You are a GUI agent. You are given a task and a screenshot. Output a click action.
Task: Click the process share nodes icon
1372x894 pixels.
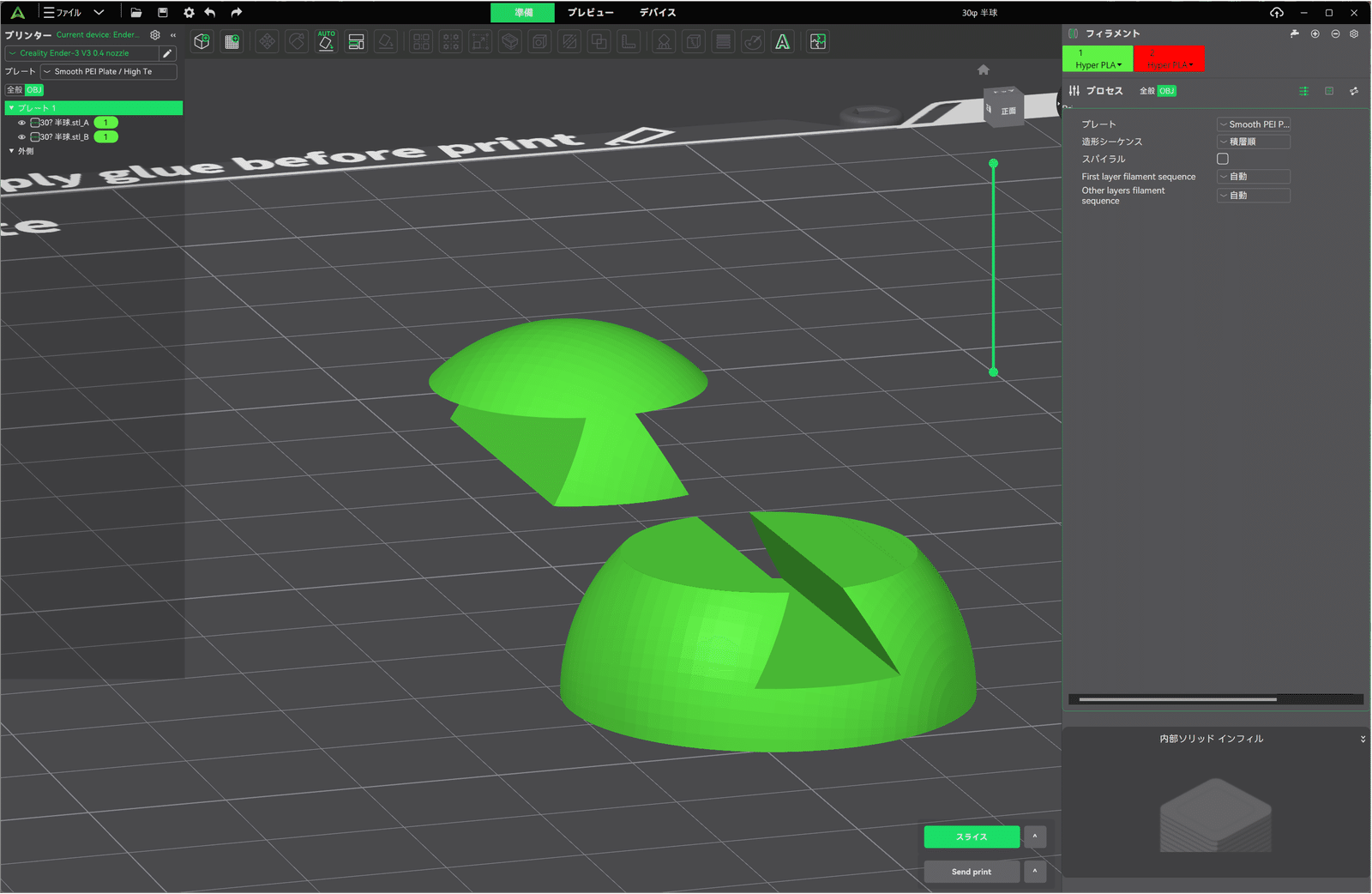coord(1354,91)
